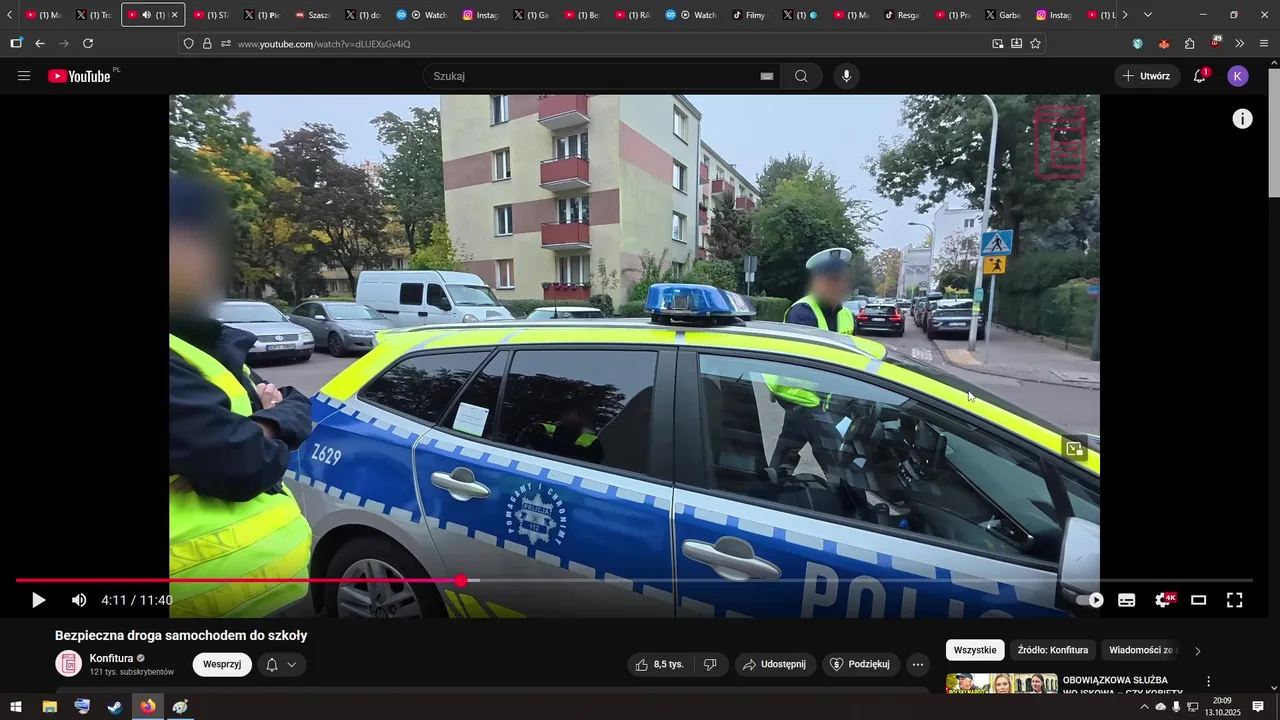Open the Konfitura channel avatar
This screenshot has width=1280, height=720.
tap(68, 664)
